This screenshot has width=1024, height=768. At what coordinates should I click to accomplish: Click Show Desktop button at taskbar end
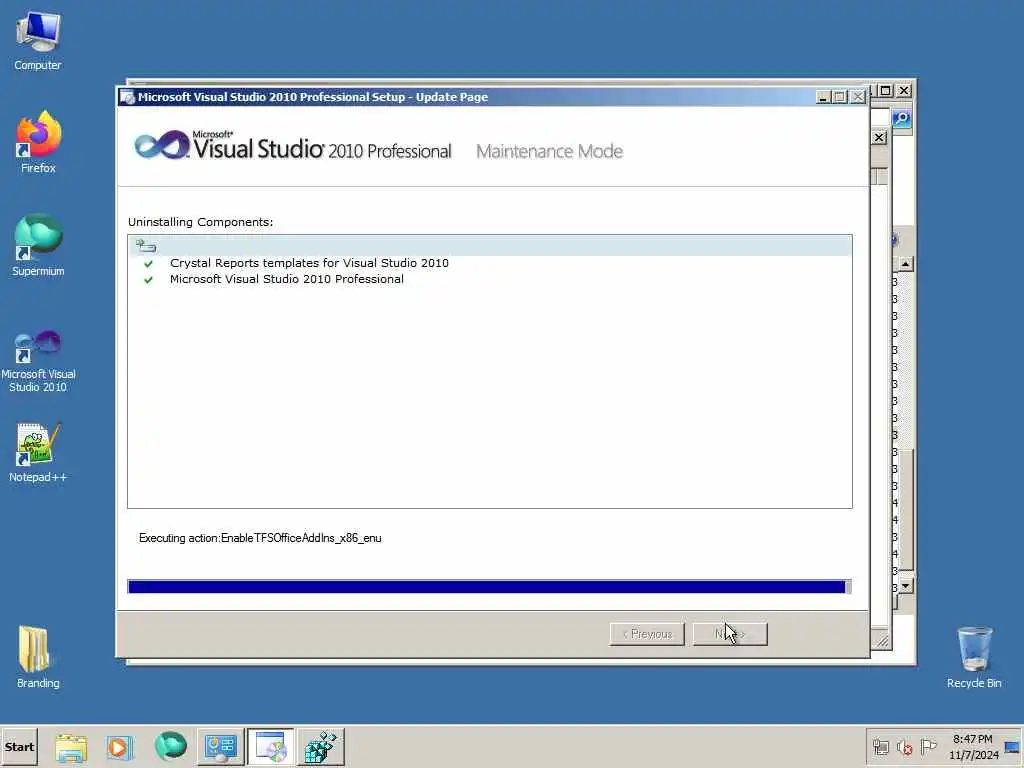click(x=1013, y=747)
